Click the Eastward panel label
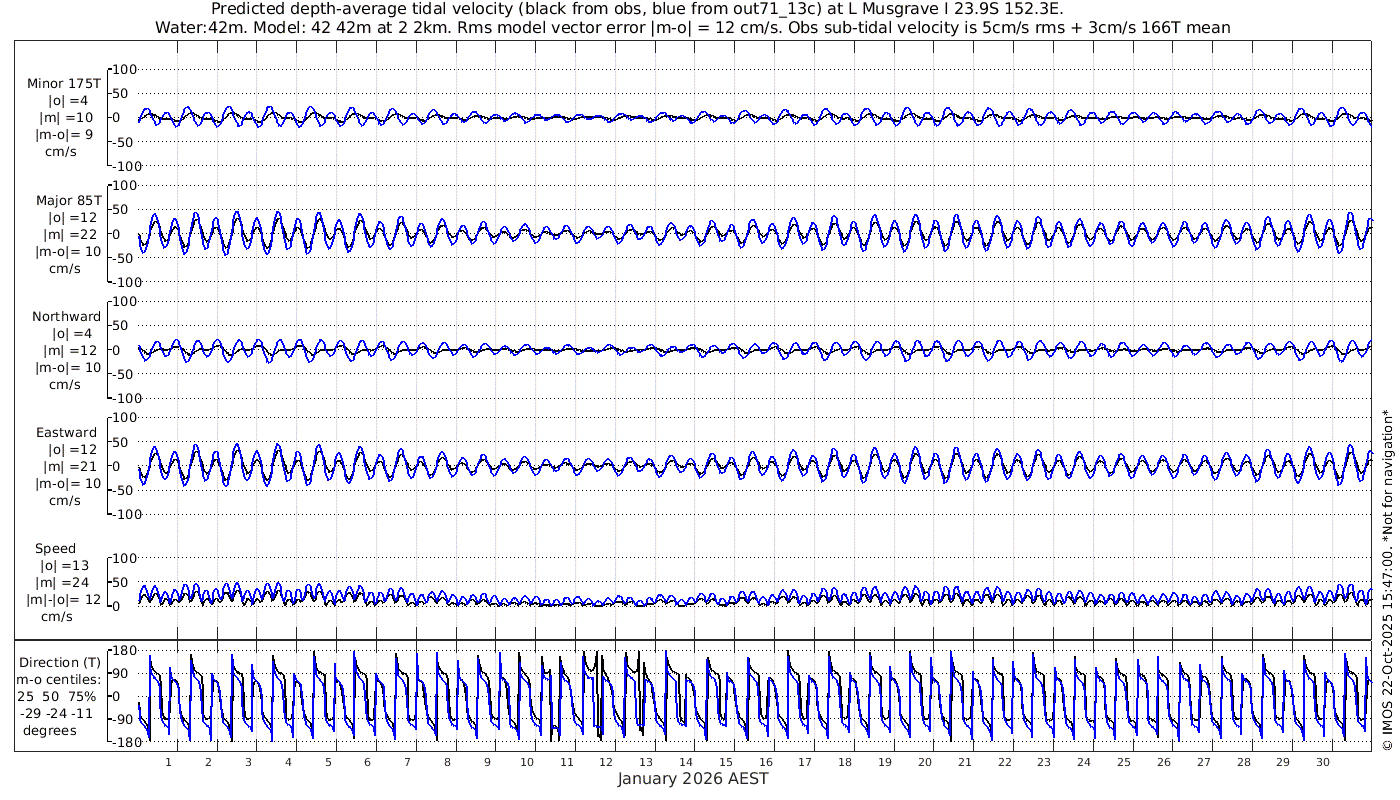The width and height of the screenshot is (1400, 800). point(66,432)
